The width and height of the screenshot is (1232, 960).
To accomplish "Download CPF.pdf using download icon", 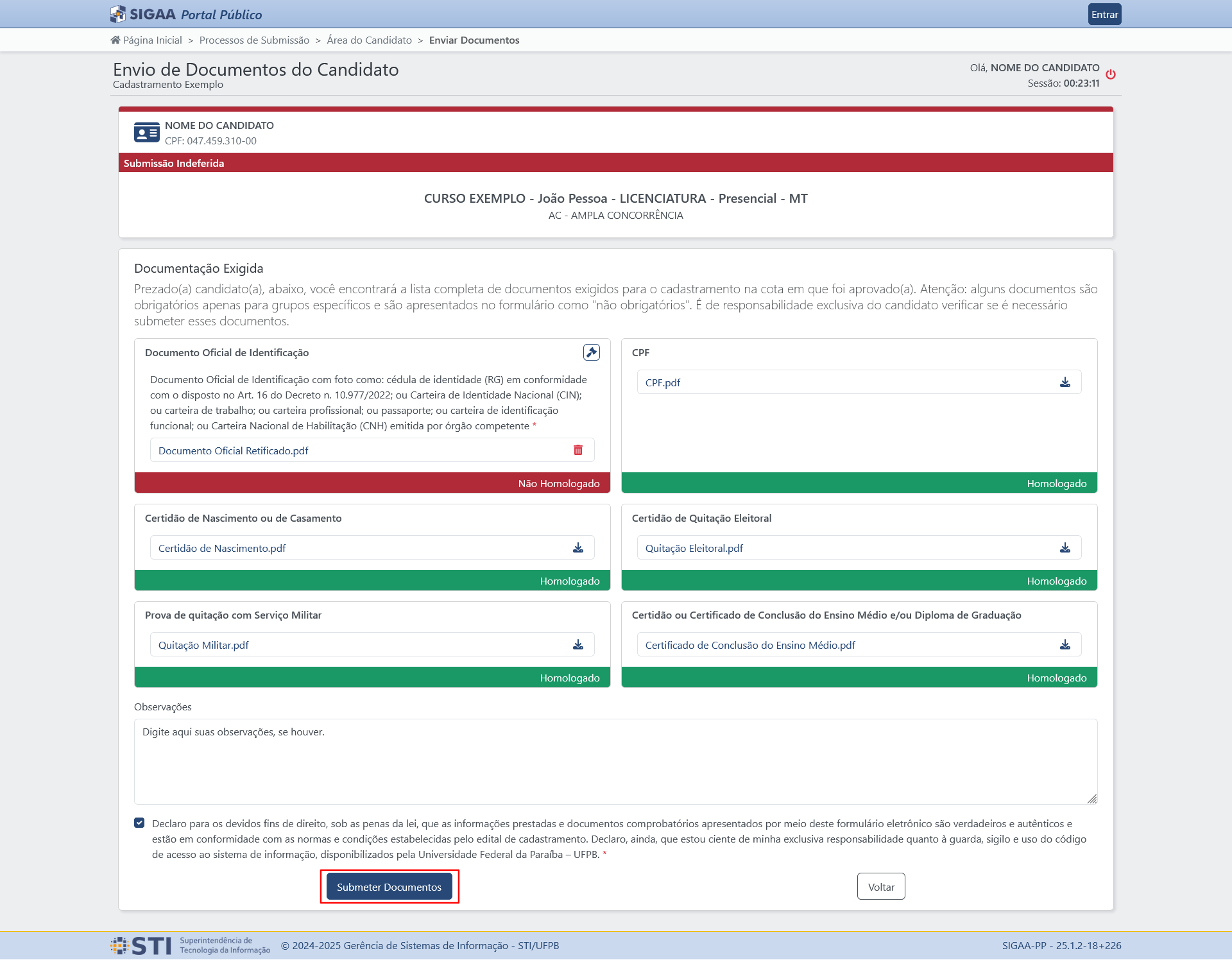I will click(x=1065, y=382).
